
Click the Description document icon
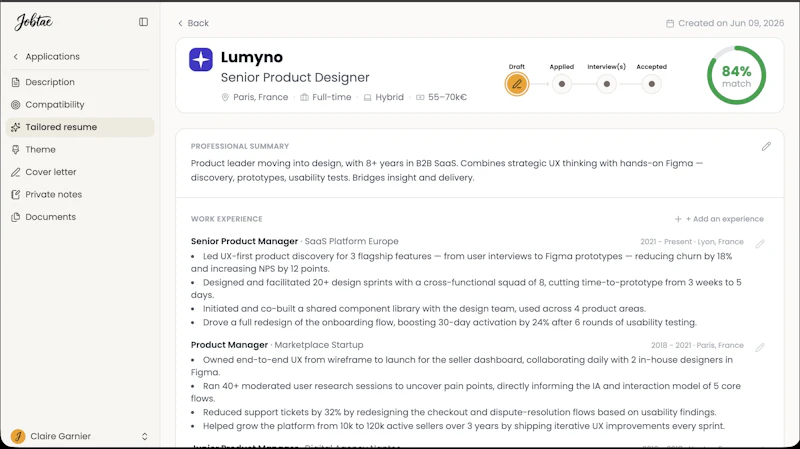[x=16, y=82]
